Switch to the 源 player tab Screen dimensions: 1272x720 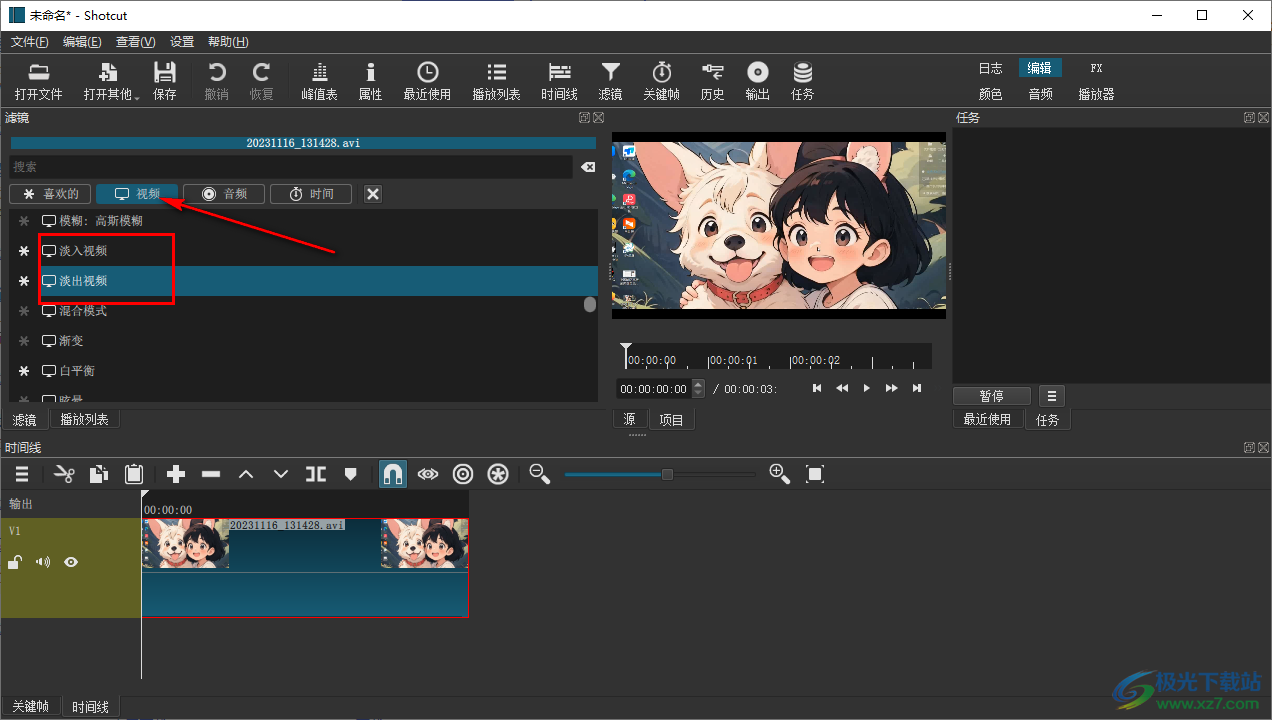coord(629,420)
